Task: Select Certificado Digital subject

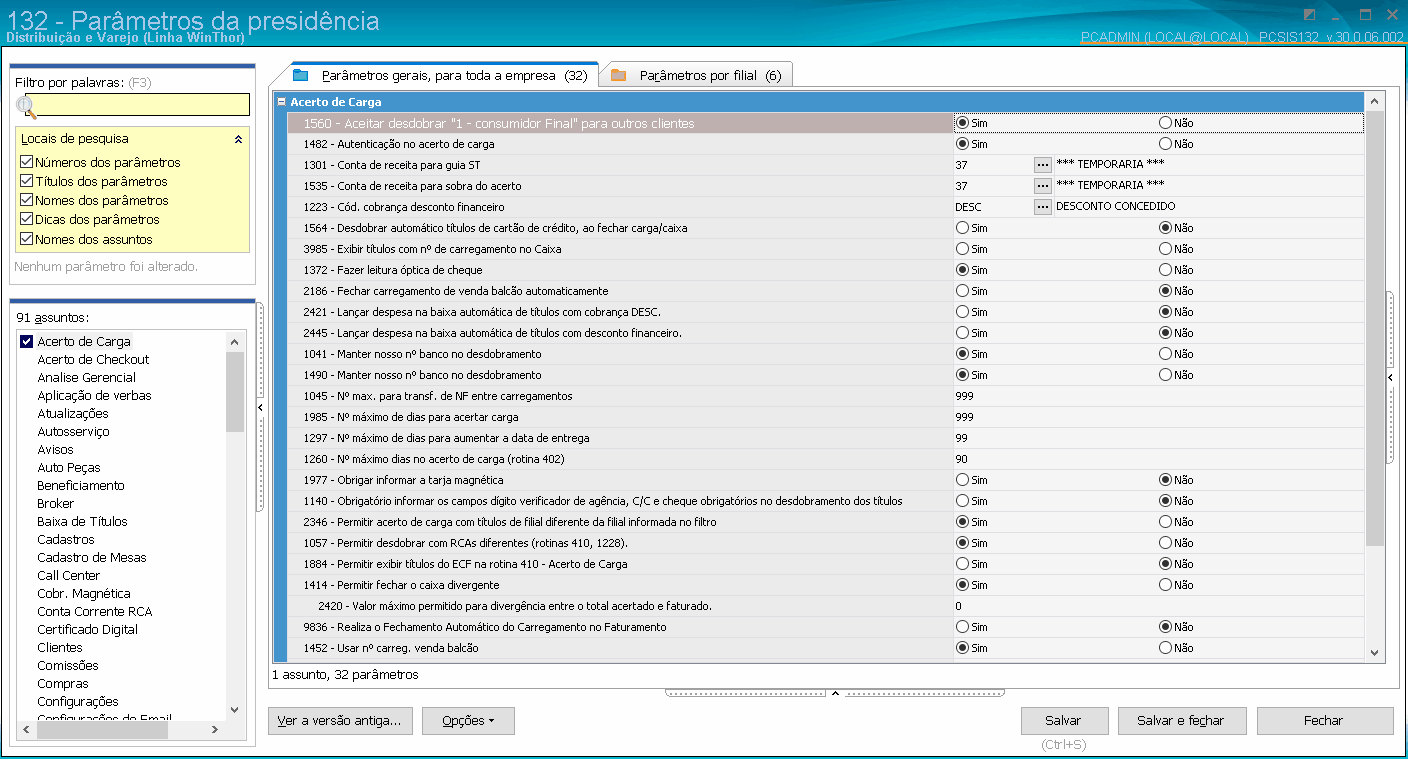Action: [87, 630]
